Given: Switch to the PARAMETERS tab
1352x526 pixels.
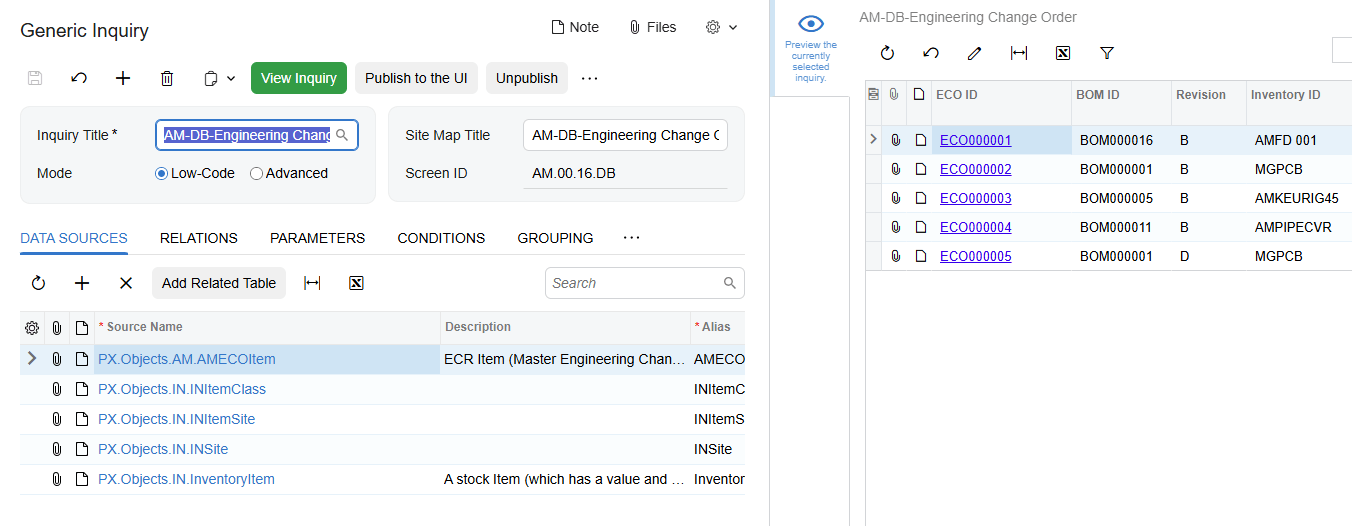Looking at the screenshot, I should coord(317,238).
